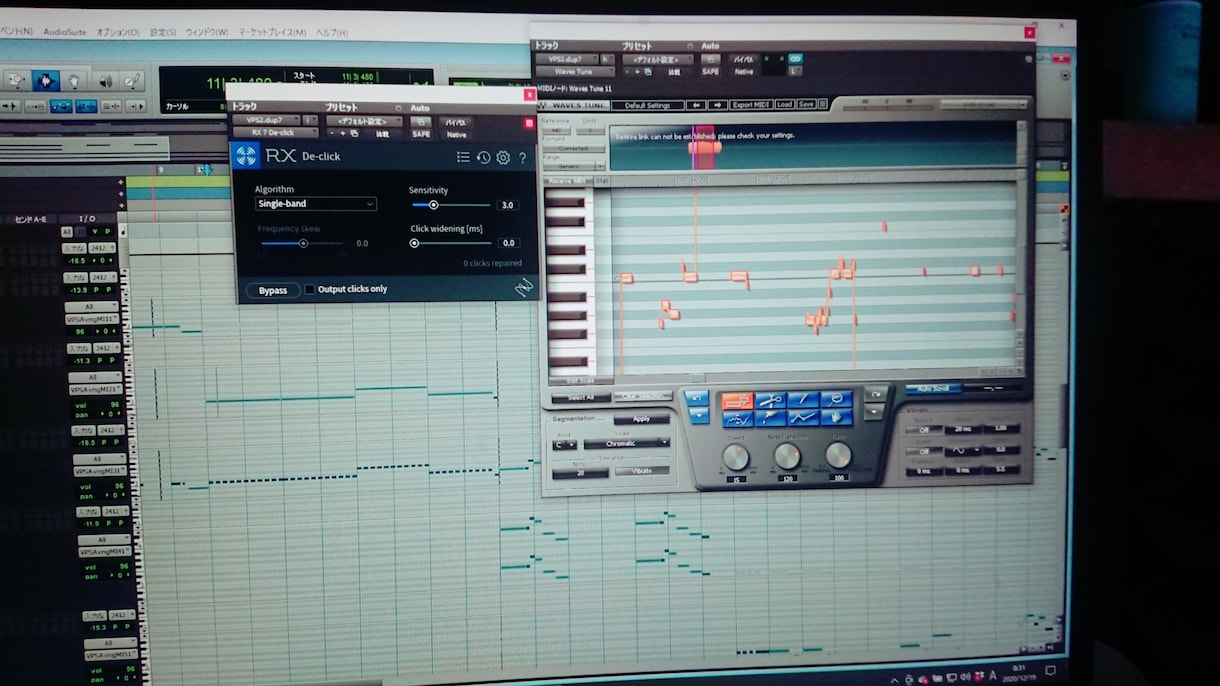1220x686 pixels.
Task: Select the note tool in Waves Tune
Action: pos(738,400)
